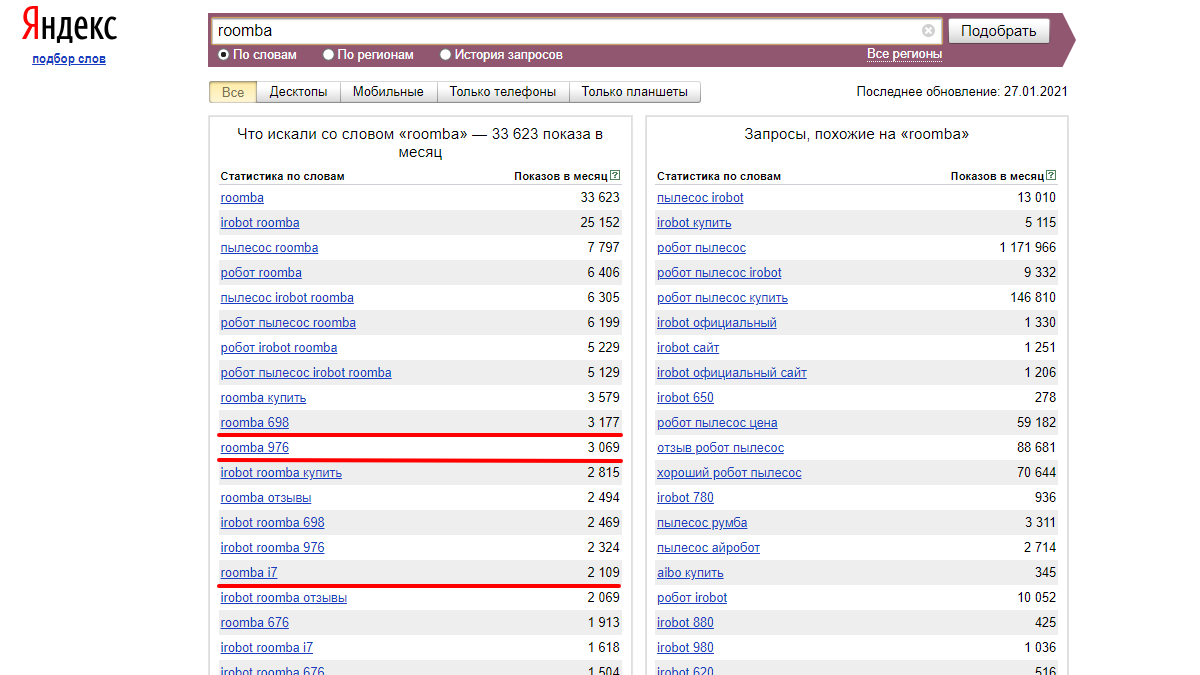
Task: Open the irobot официальный сайт link
Action: [732, 373]
